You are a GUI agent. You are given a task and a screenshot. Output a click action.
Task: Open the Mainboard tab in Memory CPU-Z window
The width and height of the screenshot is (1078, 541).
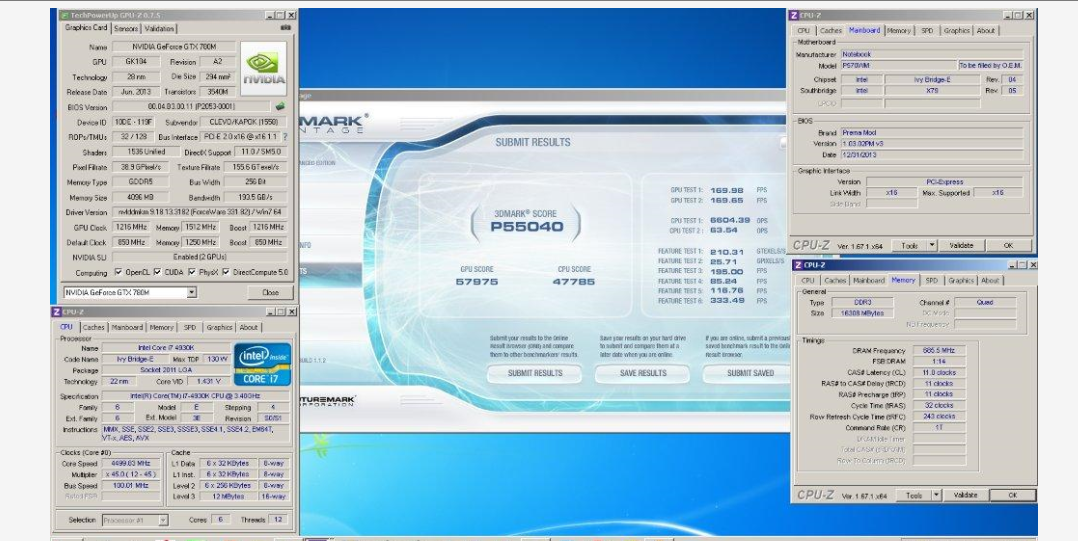point(868,280)
